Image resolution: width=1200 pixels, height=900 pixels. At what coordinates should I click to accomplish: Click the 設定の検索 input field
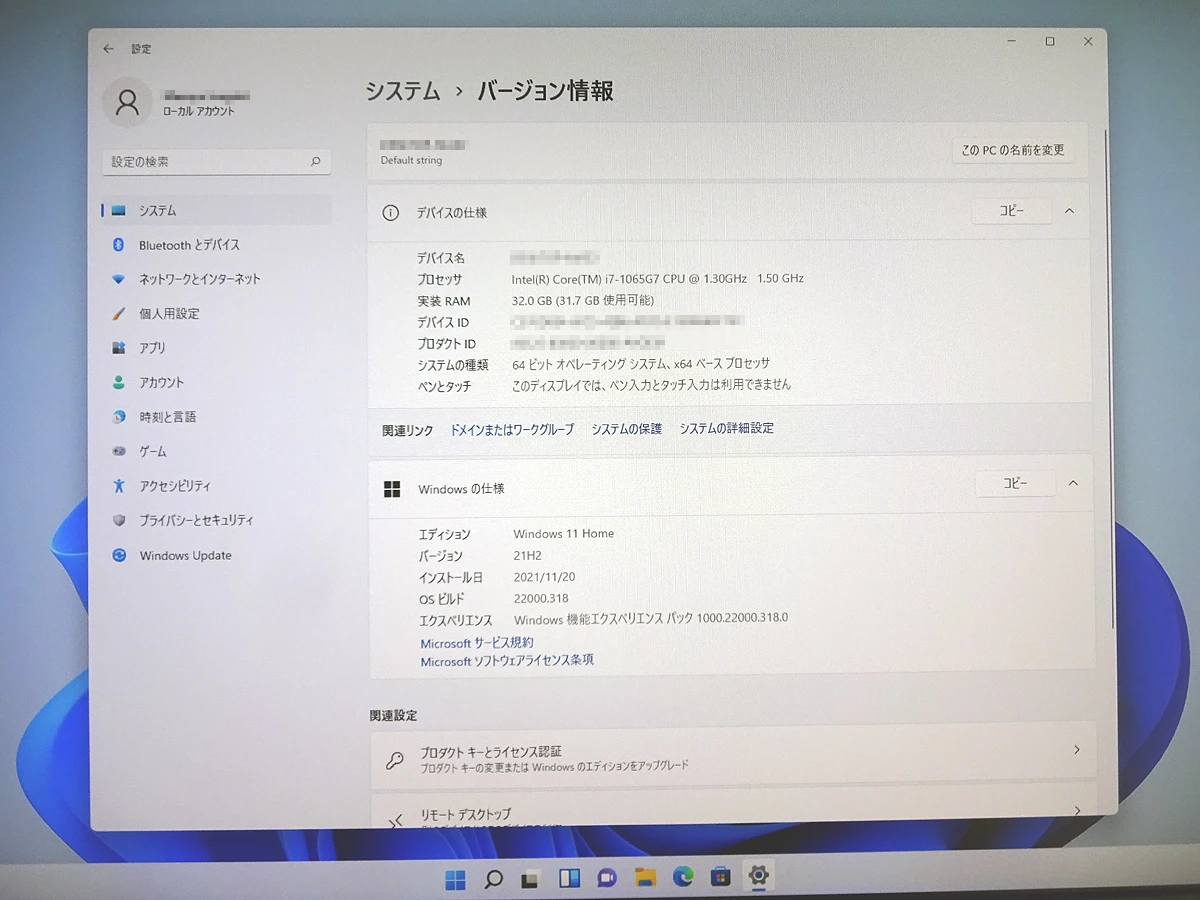point(216,161)
